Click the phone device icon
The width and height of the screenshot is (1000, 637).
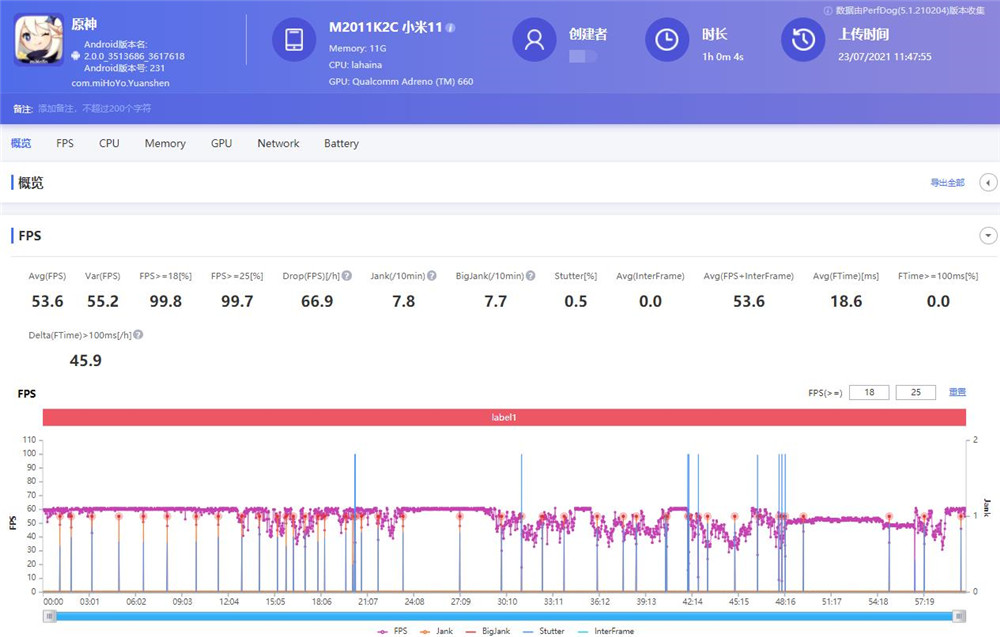point(294,40)
